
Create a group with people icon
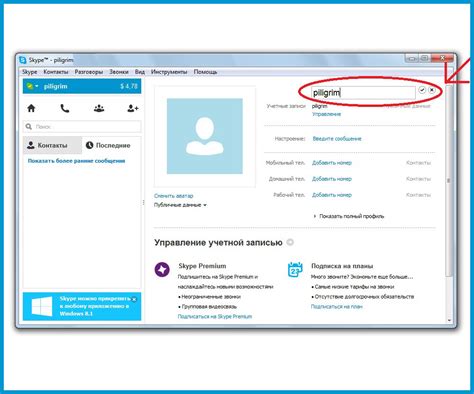coord(99,108)
